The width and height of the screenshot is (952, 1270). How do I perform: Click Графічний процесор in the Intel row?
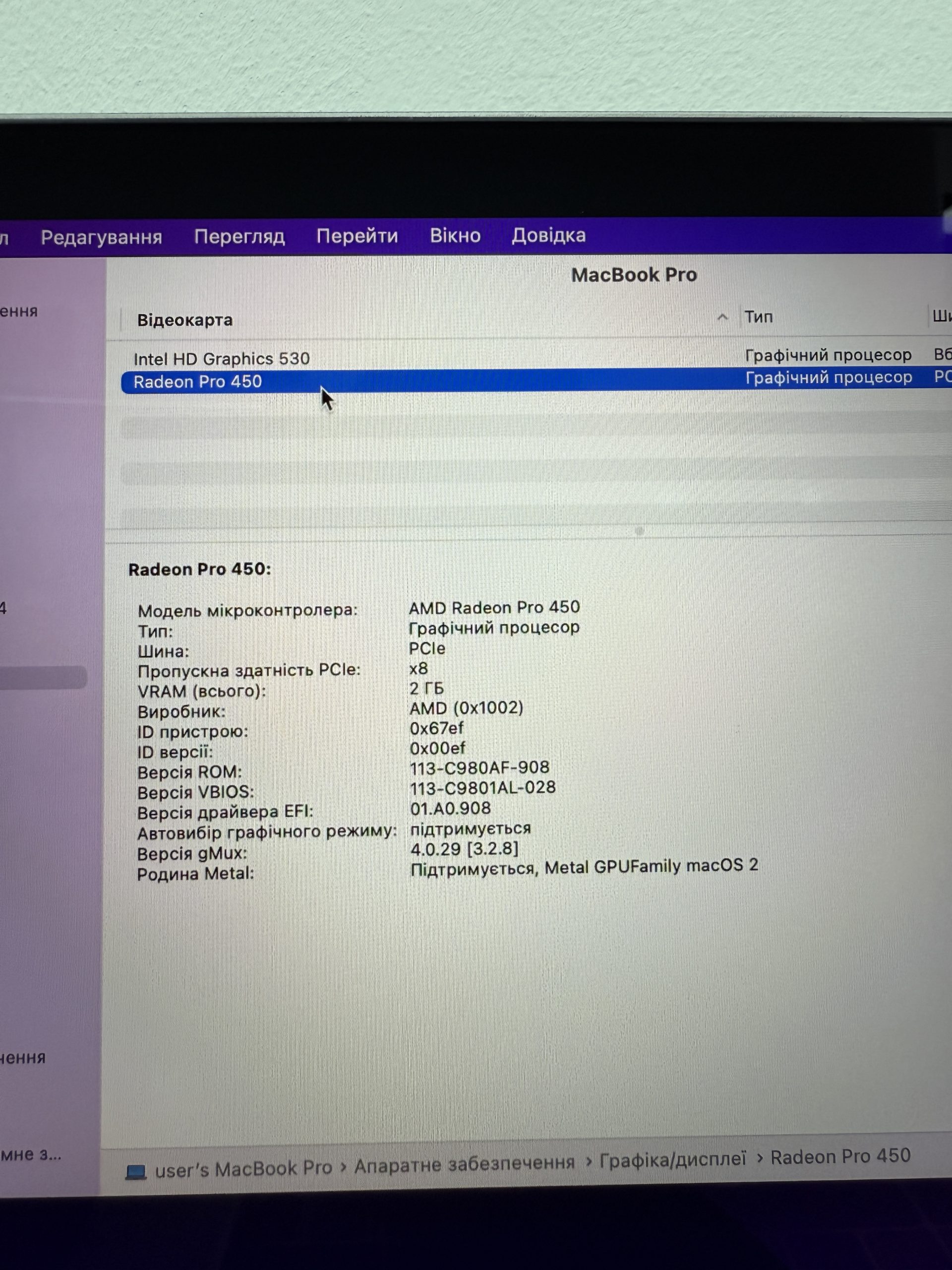pyautogui.click(x=828, y=355)
